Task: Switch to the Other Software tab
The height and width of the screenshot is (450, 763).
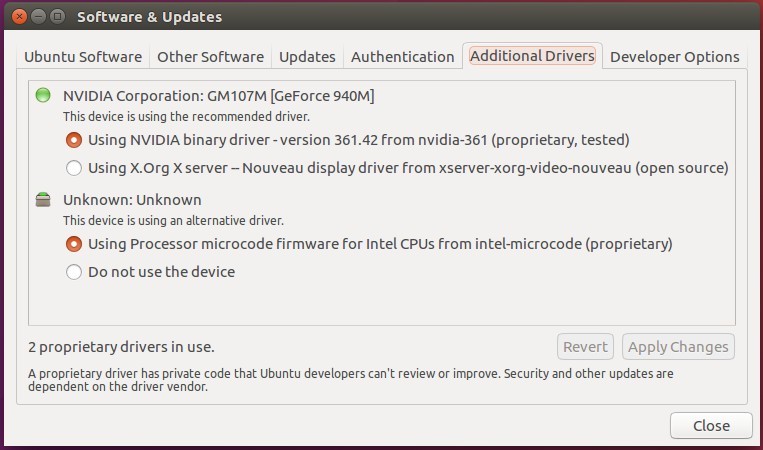Action: click(x=210, y=57)
